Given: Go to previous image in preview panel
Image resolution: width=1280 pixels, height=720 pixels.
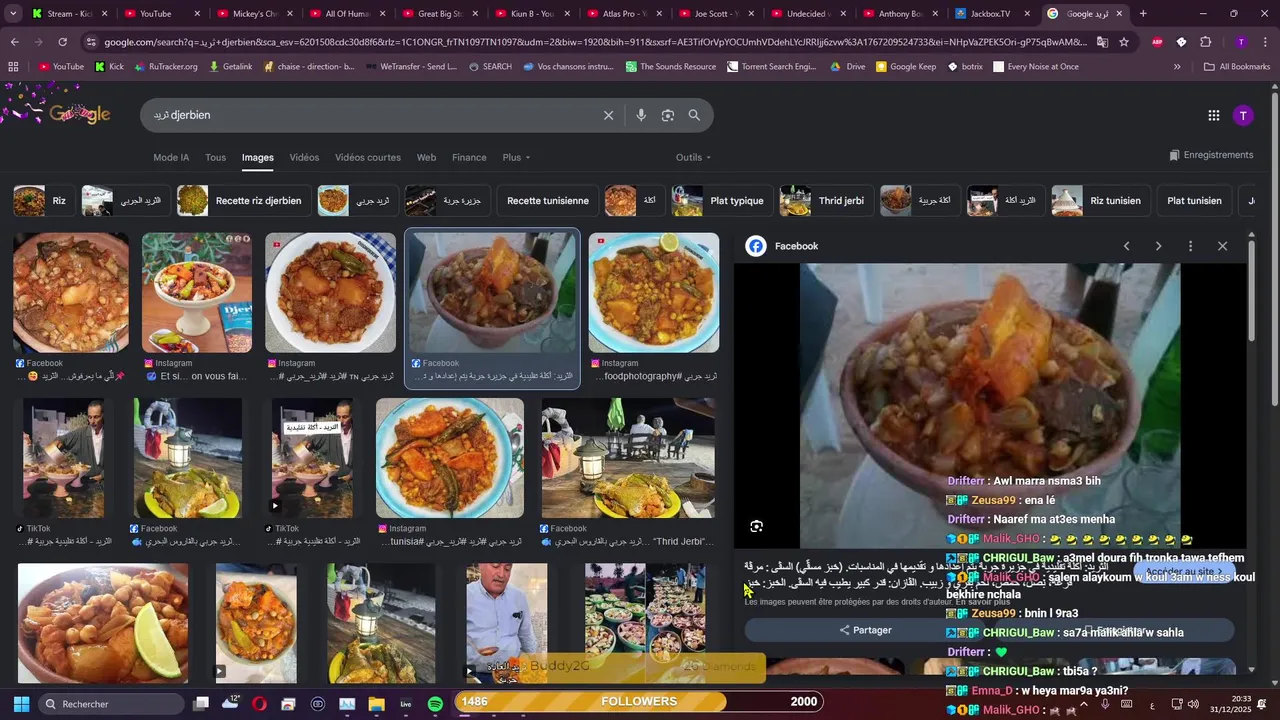Looking at the screenshot, I should click(x=1126, y=246).
